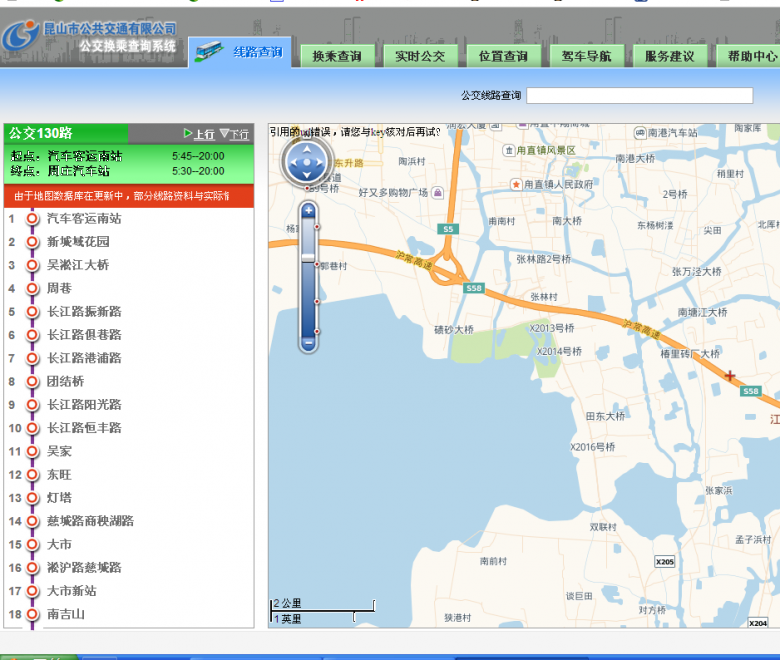
Task: Select stop 大市新站 in the route list
Action: [71, 591]
